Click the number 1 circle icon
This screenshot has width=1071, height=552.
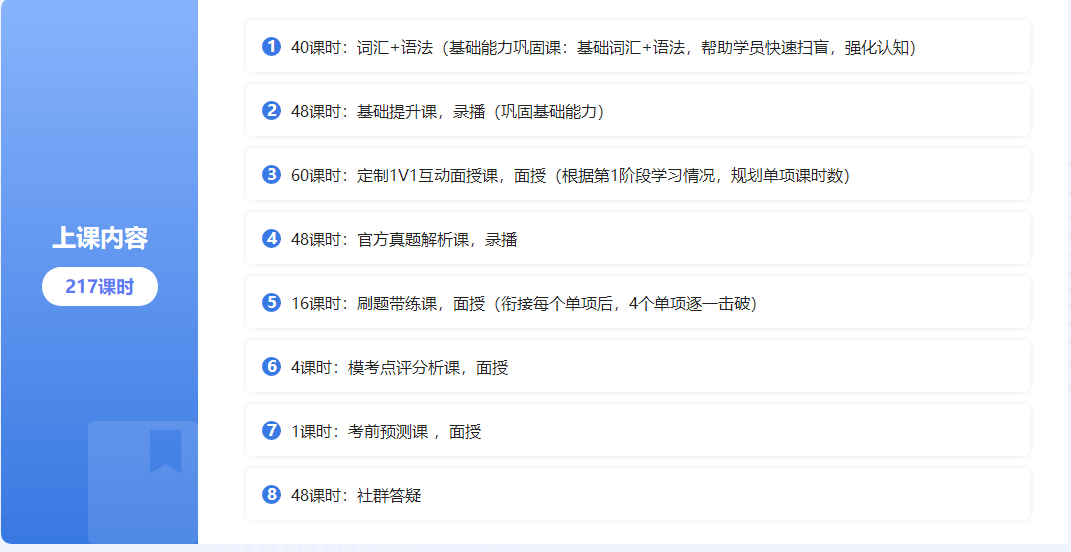tap(271, 47)
